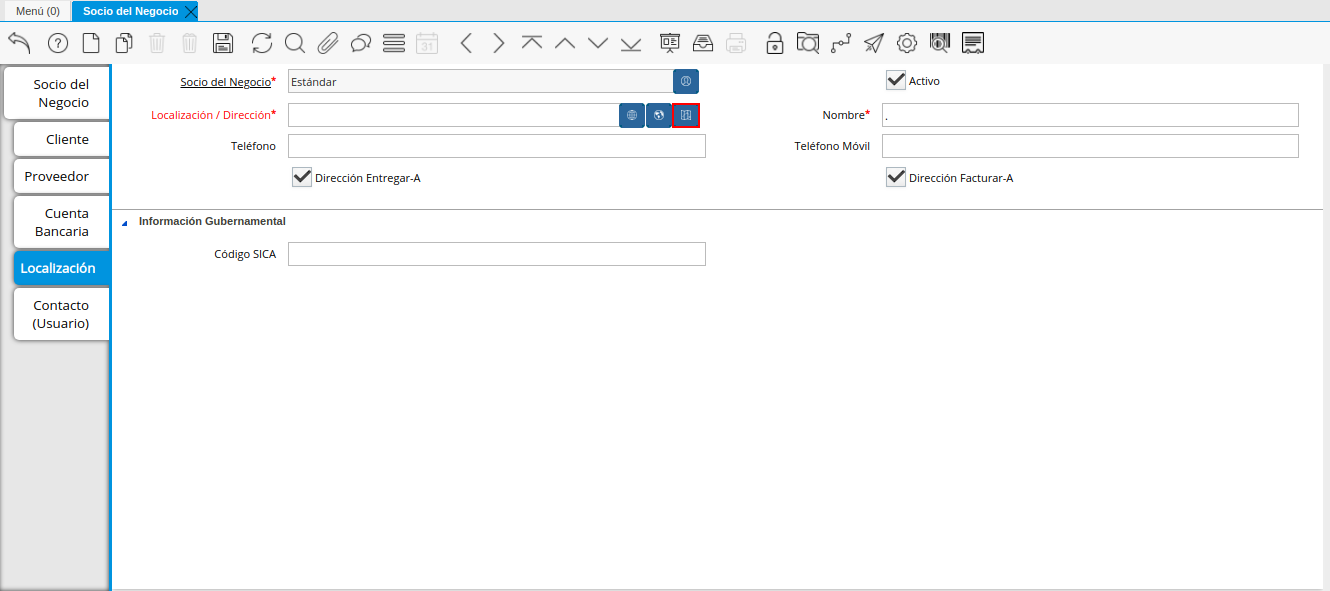Go to detail tab with right chevron

point(499,43)
